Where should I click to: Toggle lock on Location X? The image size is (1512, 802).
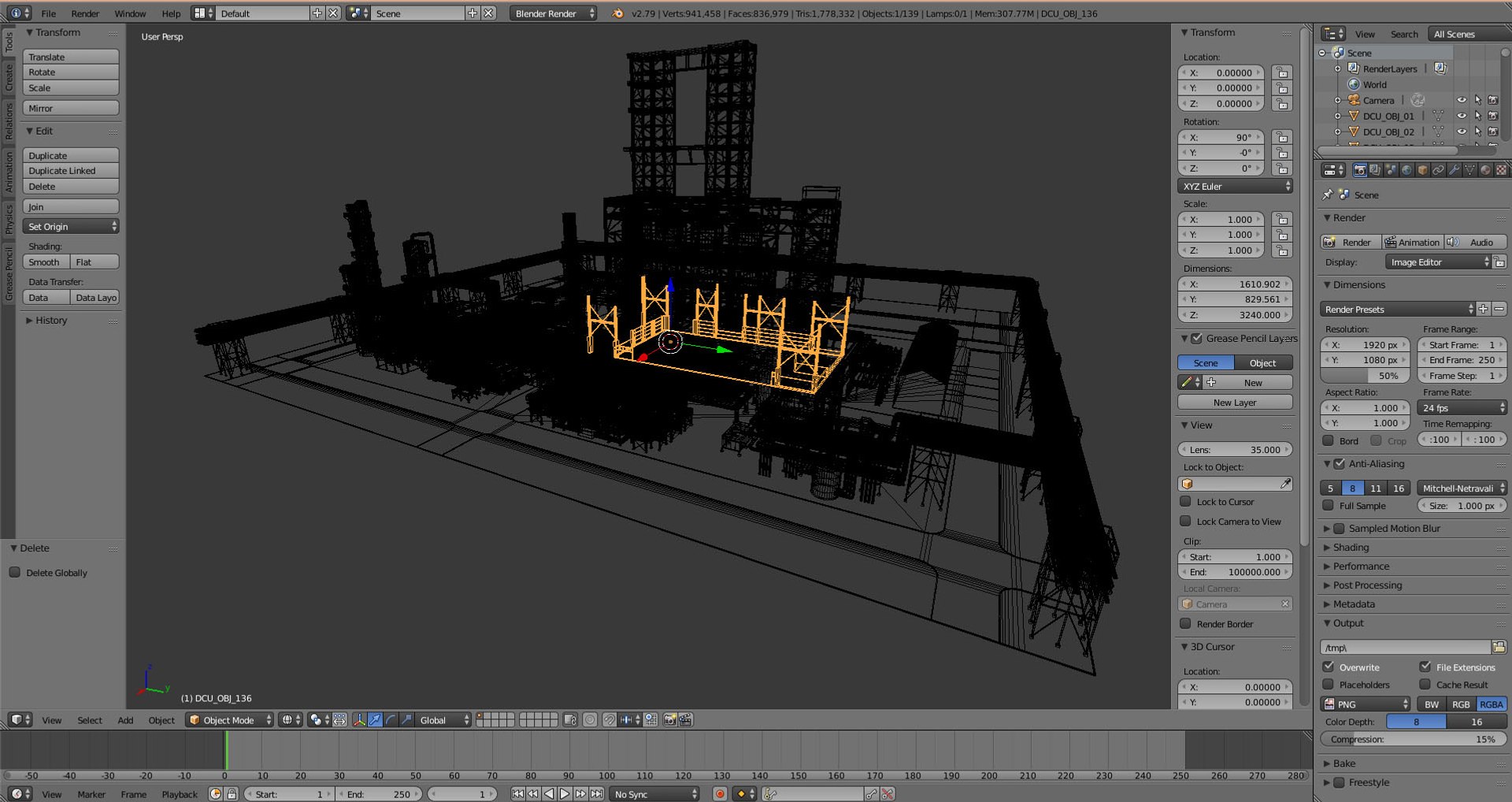point(1282,72)
